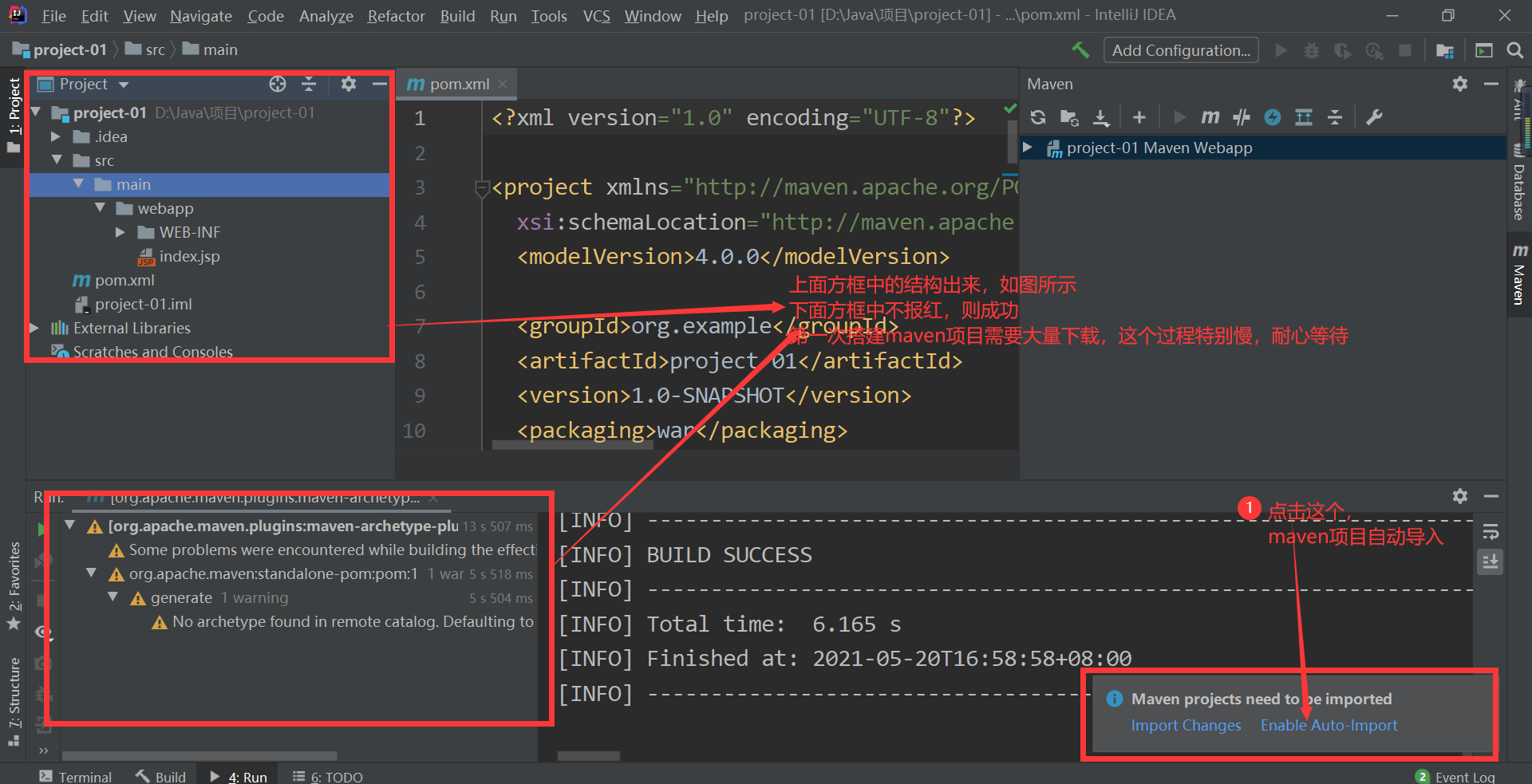
Task: Generate sources and update folders in Maven
Action: [1069, 117]
